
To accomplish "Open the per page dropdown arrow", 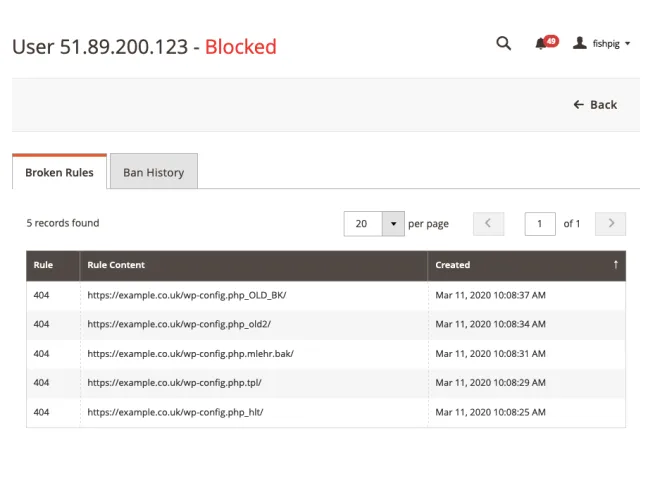I will [393, 224].
